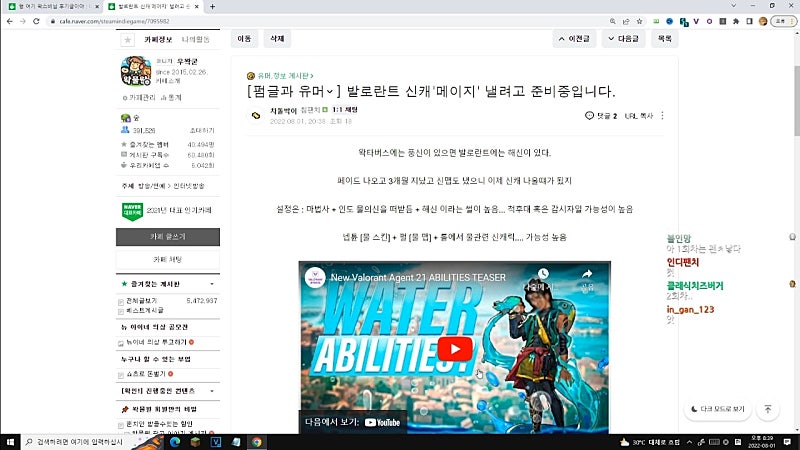
Task: Go to next post 다음글
Action: [623, 39]
